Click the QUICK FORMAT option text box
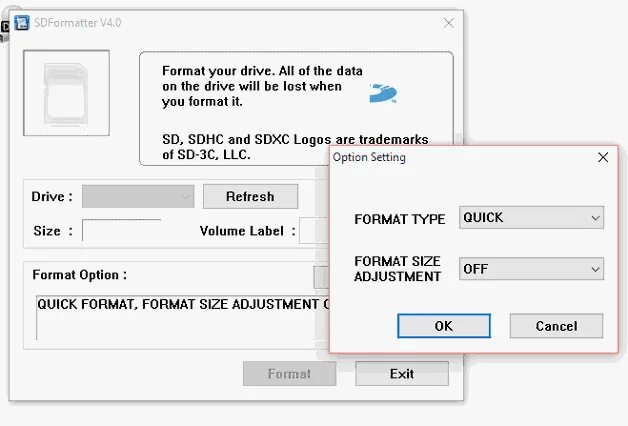Viewport: 628px width, 426px height. coord(183,317)
